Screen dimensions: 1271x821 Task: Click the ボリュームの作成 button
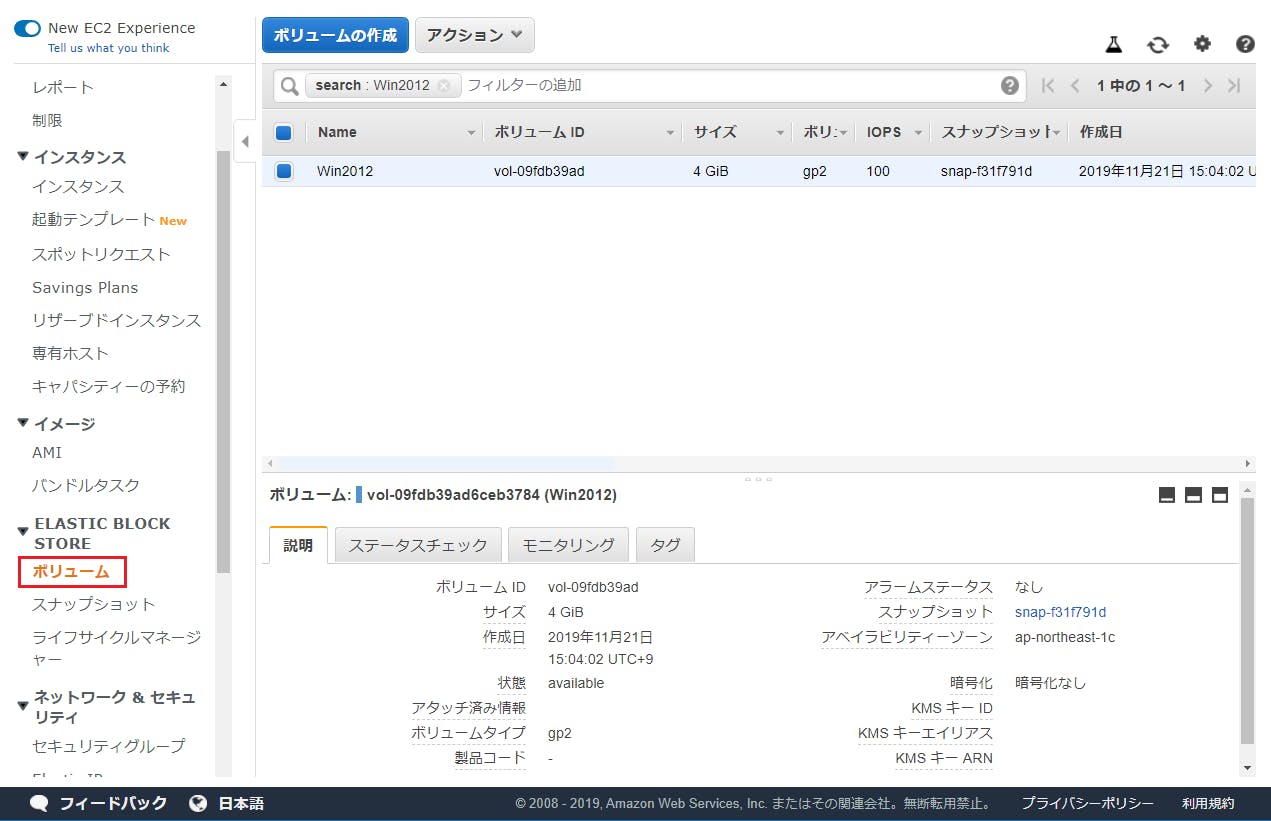tap(336, 35)
